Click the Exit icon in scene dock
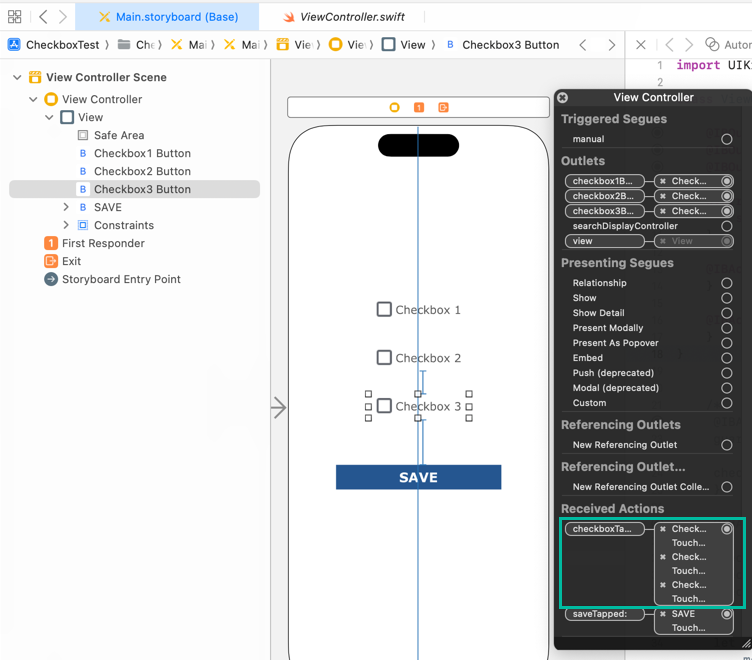This screenshot has height=660, width=752. pos(443,107)
